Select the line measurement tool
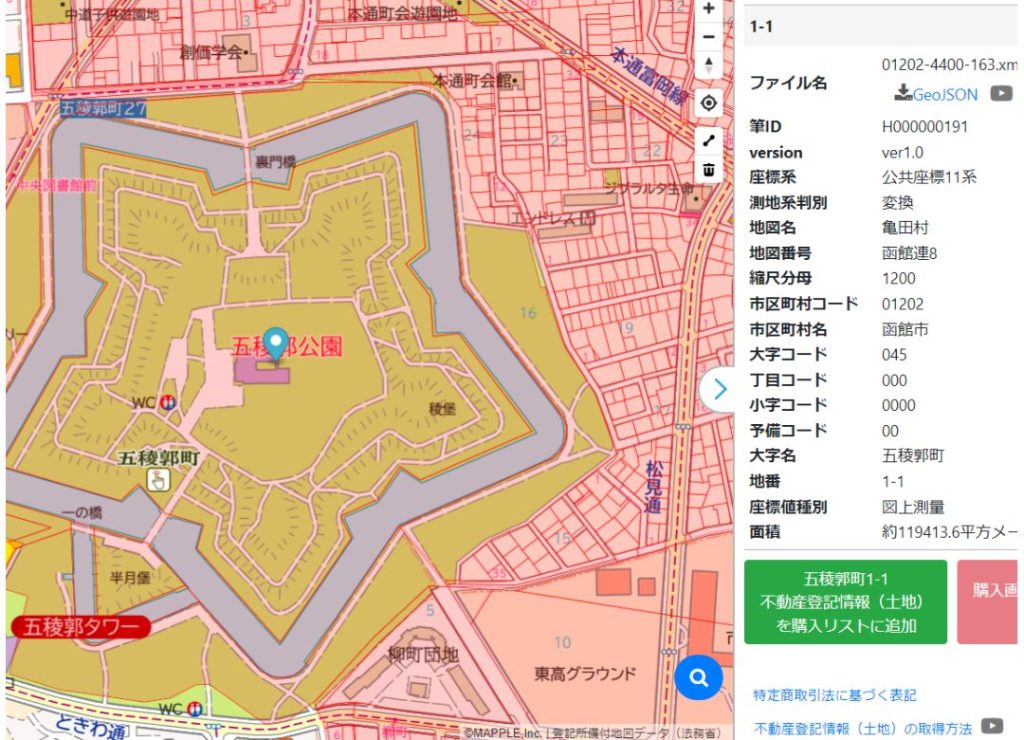This screenshot has width=1024, height=740. (x=708, y=141)
